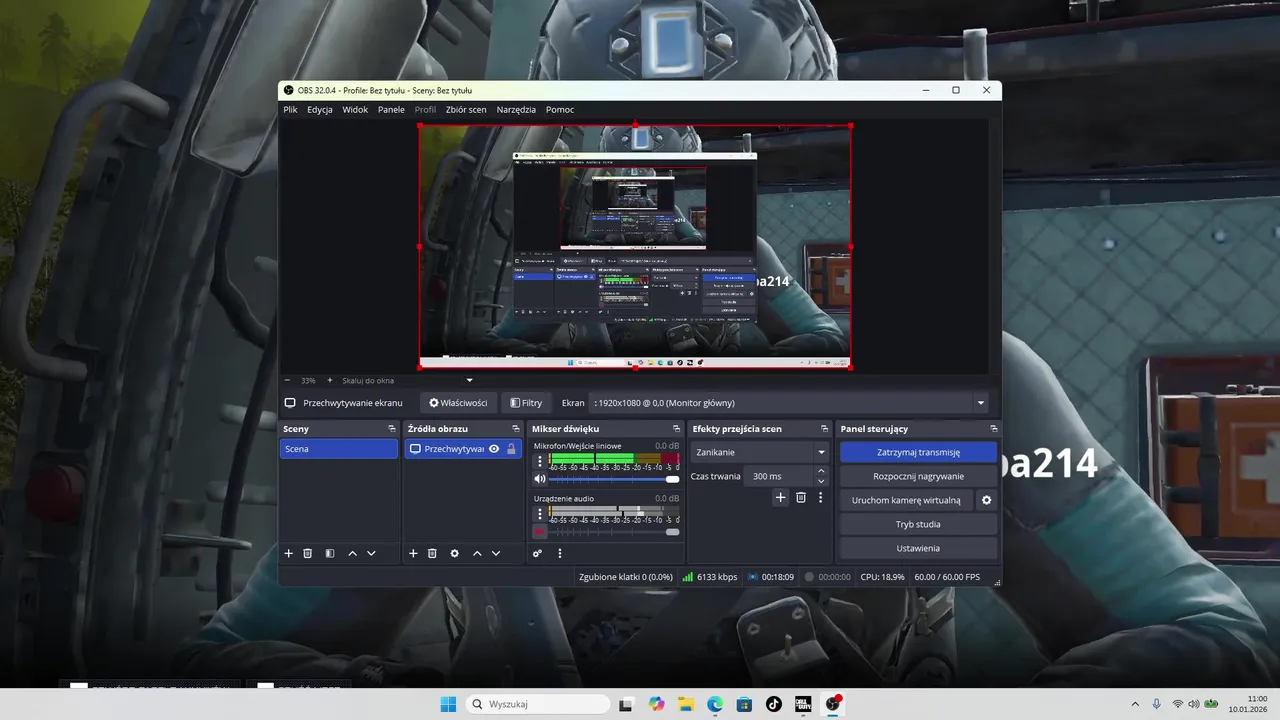Open Microsoft Edge from the taskbar

click(x=715, y=704)
